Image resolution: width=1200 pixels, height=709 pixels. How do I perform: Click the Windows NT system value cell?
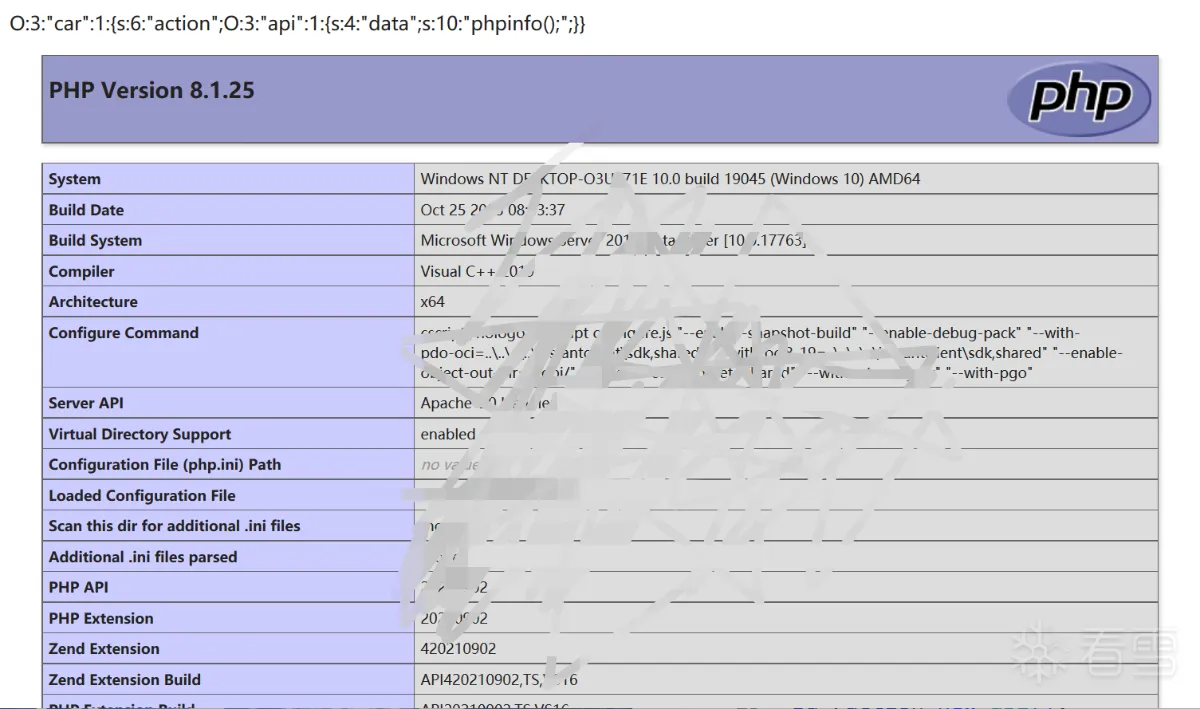click(x=670, y=179)
